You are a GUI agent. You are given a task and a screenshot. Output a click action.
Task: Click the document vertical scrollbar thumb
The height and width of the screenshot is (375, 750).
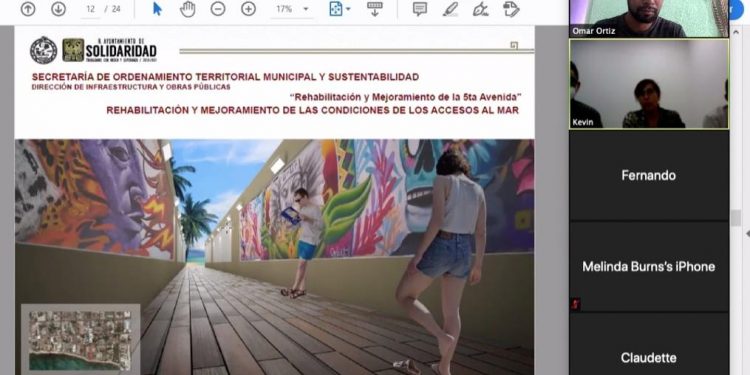coord(736,218)
